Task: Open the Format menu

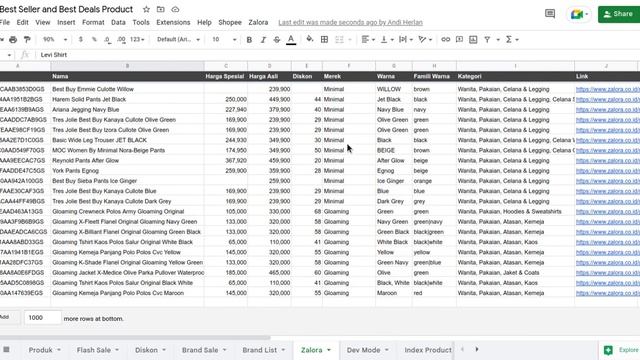Action: (93, 22)
